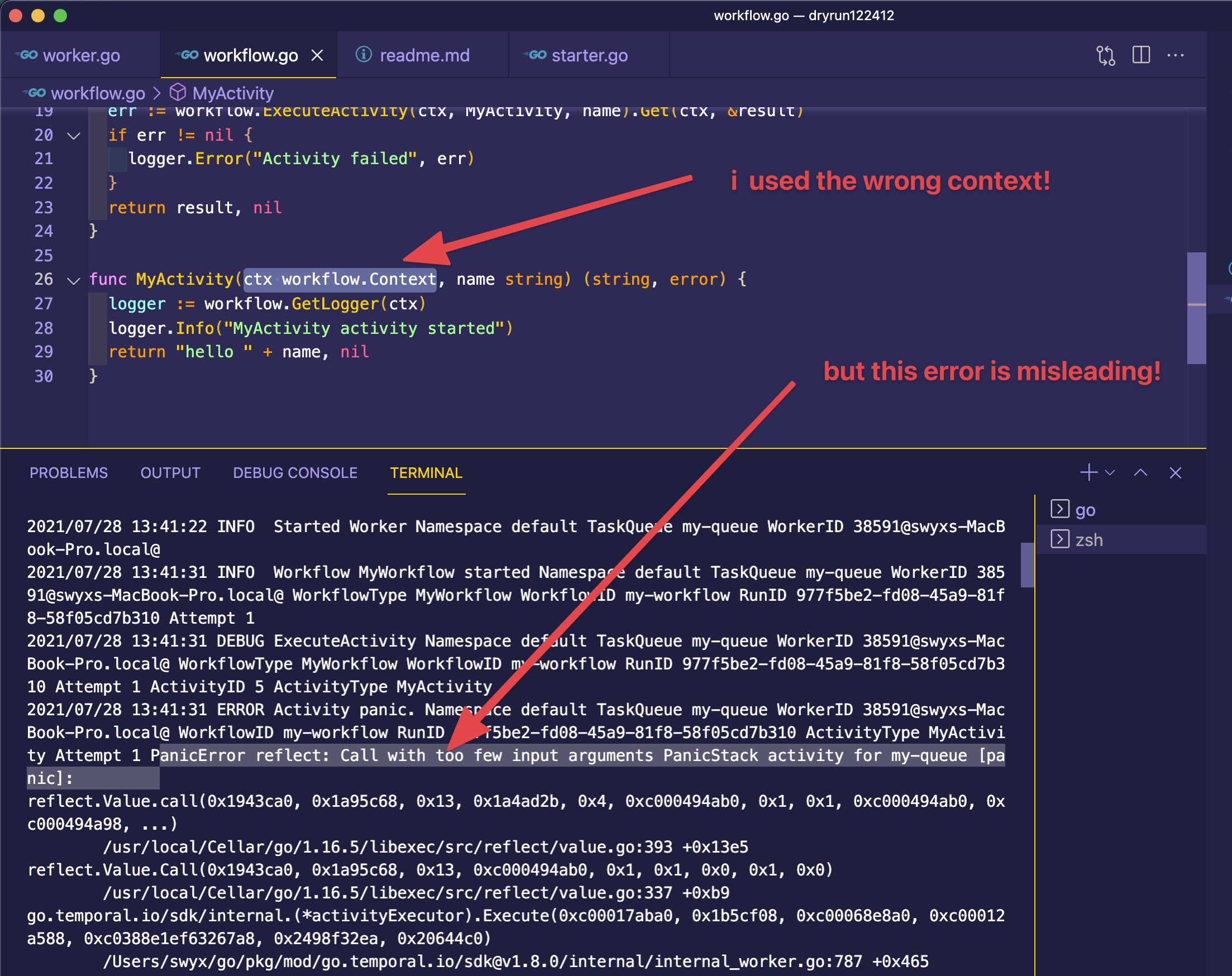Click the info icon on readme.md tab
This screenshot has width=1232, height=976.
point(364,55)
